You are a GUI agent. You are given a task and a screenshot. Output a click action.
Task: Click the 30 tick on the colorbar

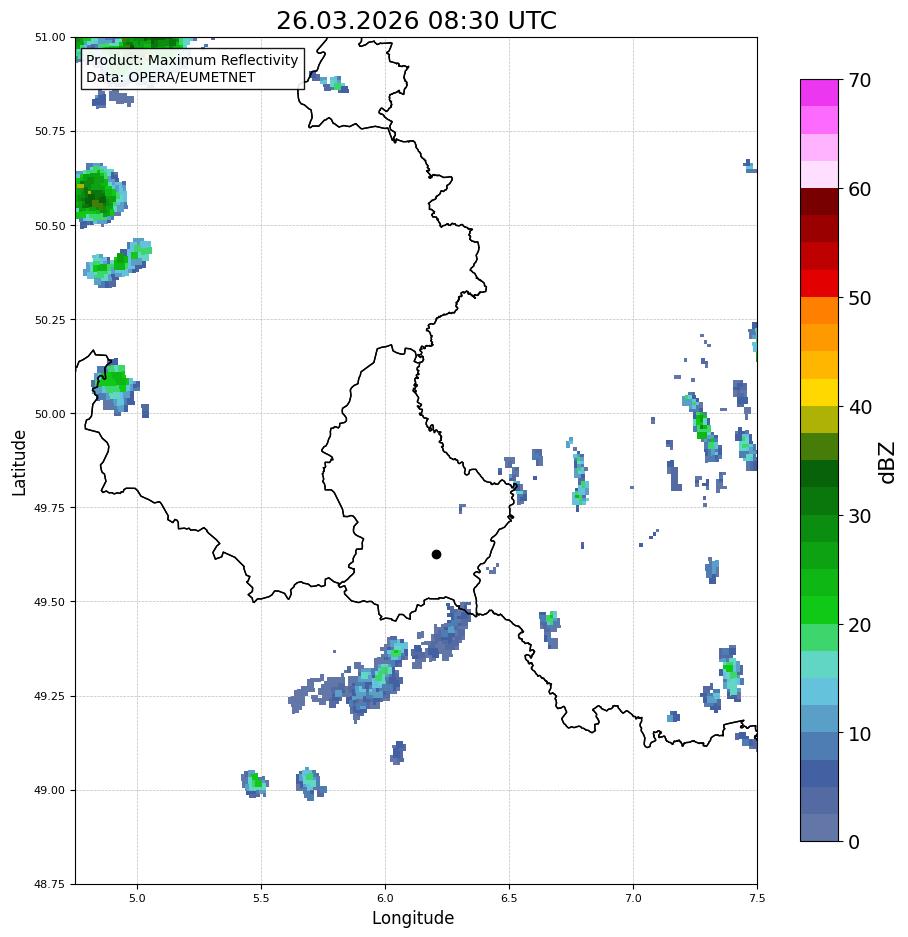pos(860,516)
